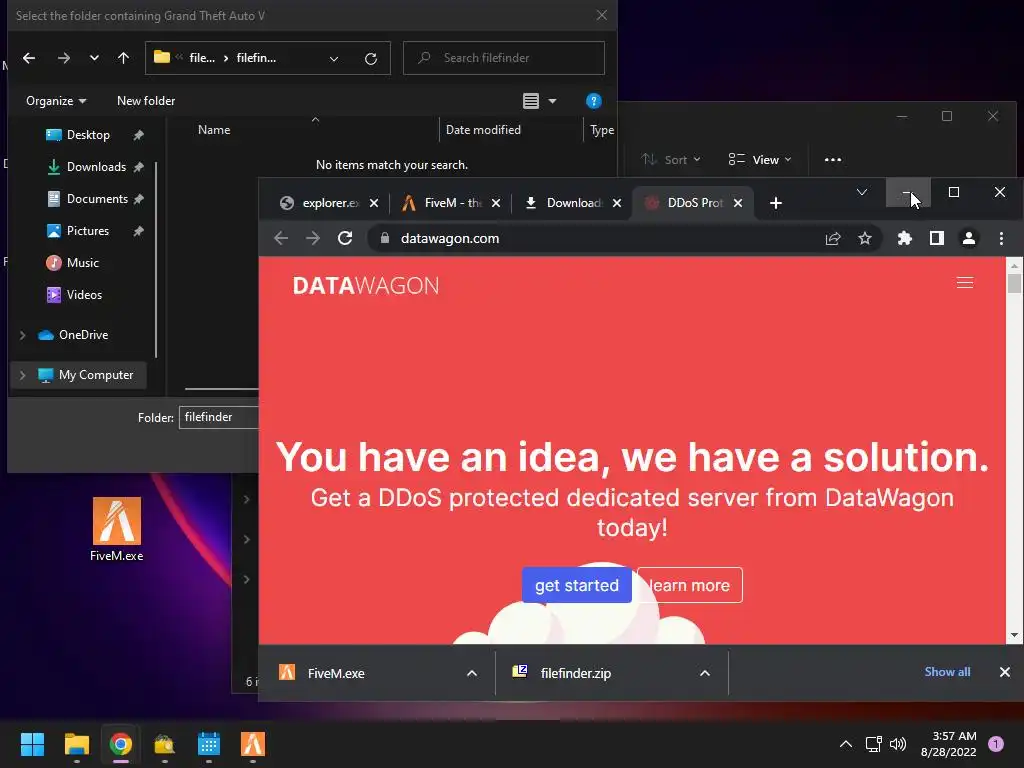Open the clock and date panel
Screen dimensions: 1024x768
pyautogui.click(x=948, y=744)
